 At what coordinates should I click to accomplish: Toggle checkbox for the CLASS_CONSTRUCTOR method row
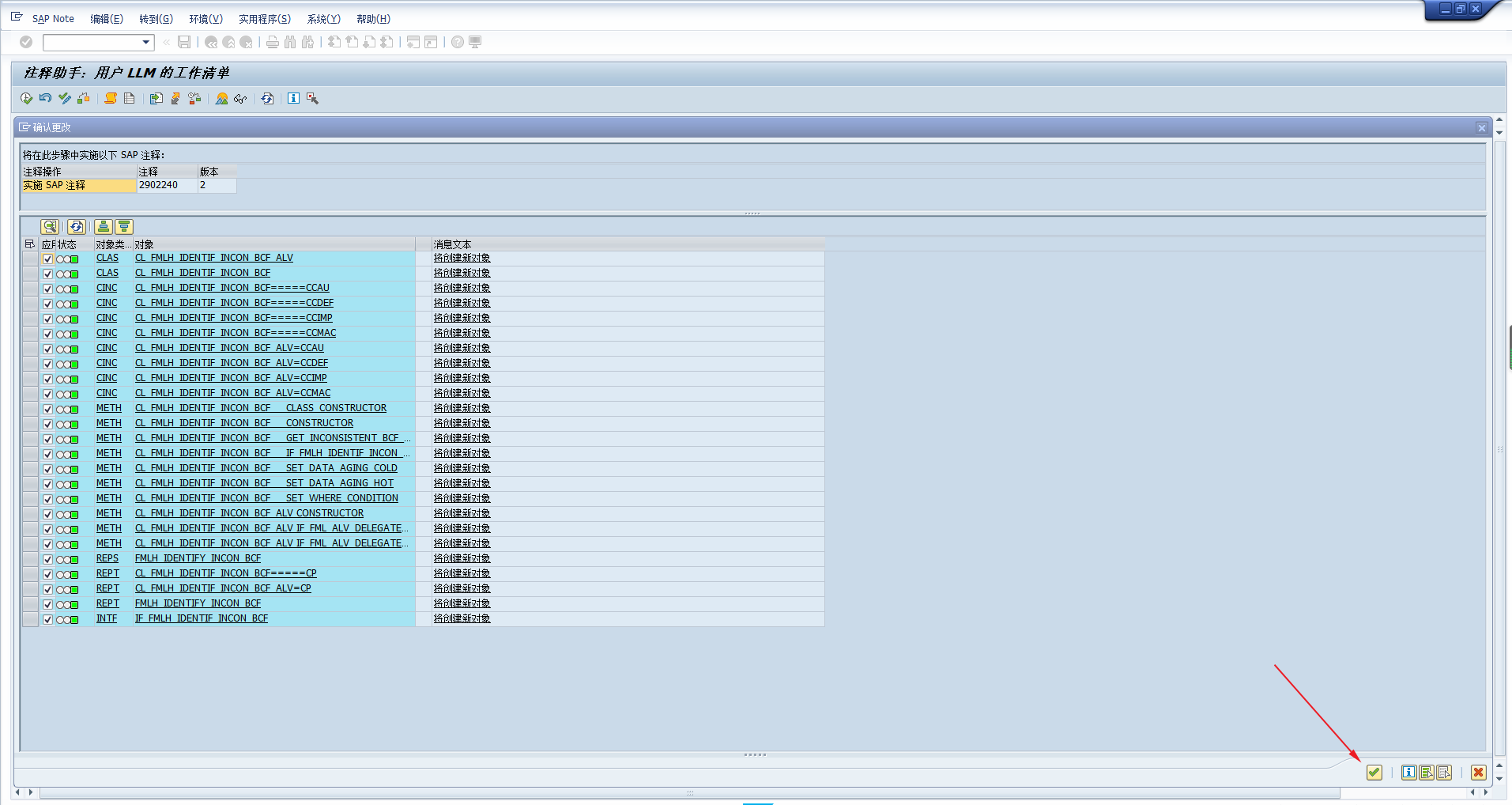coord(47,409)
